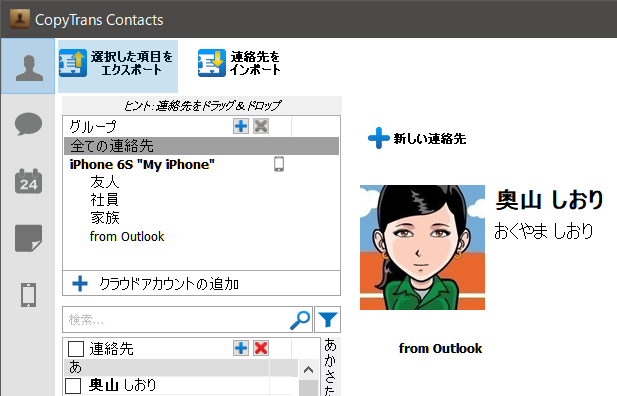Viewport: 617px width, 396px height.
Task: Click the contact list scroll up arrow
Action: click(x=308, y=370)
